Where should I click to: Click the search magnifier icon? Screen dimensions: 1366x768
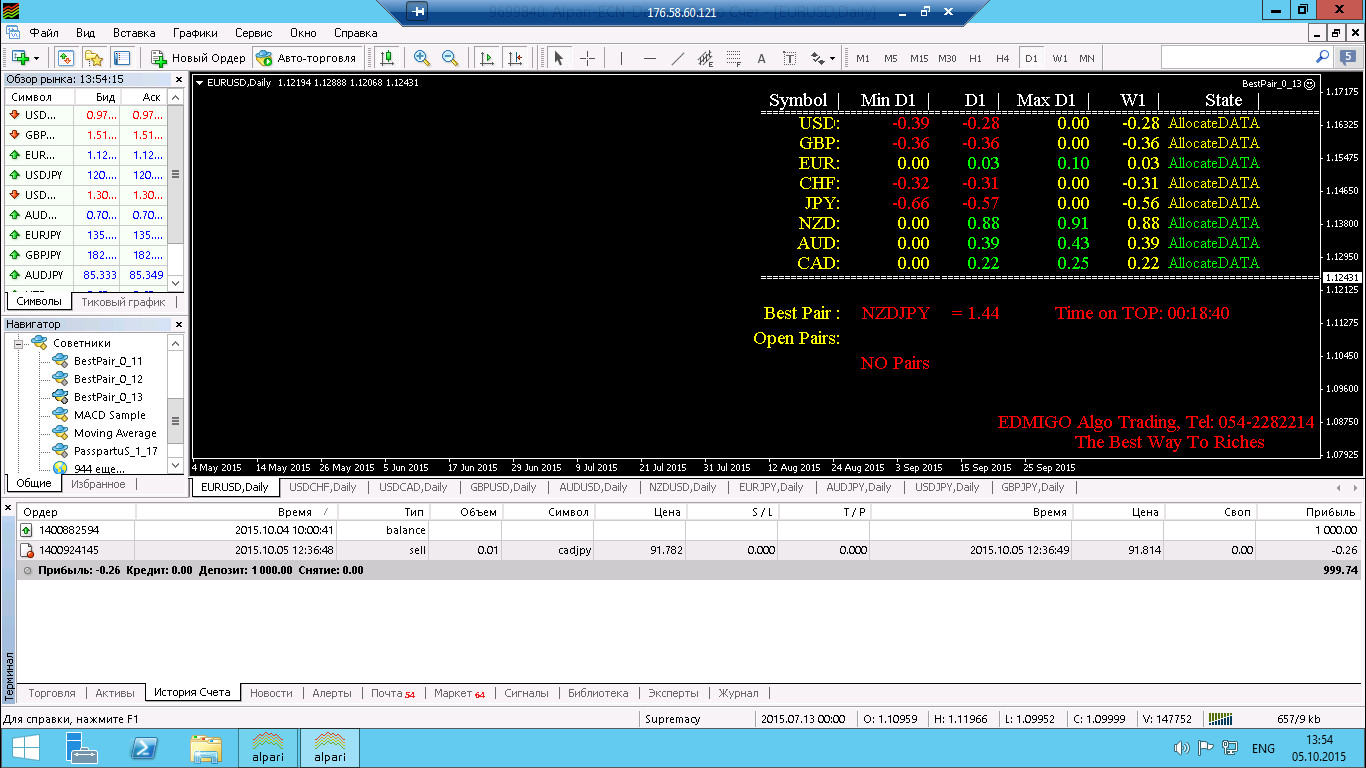(x=1322, y=57)
